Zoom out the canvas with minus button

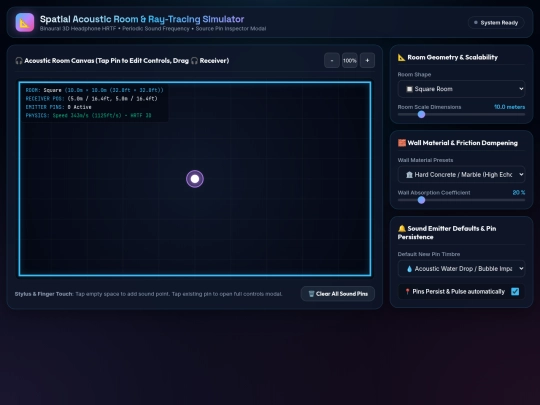point(332,61)
